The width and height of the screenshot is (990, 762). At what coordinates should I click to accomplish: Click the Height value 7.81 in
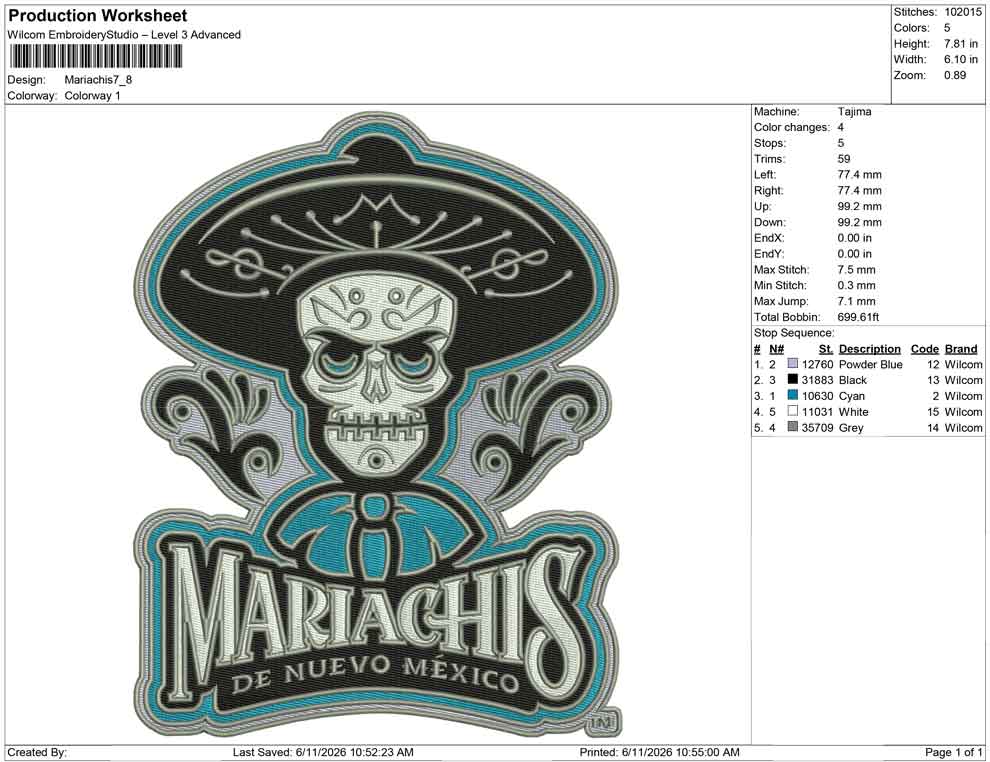coord(961,44)
